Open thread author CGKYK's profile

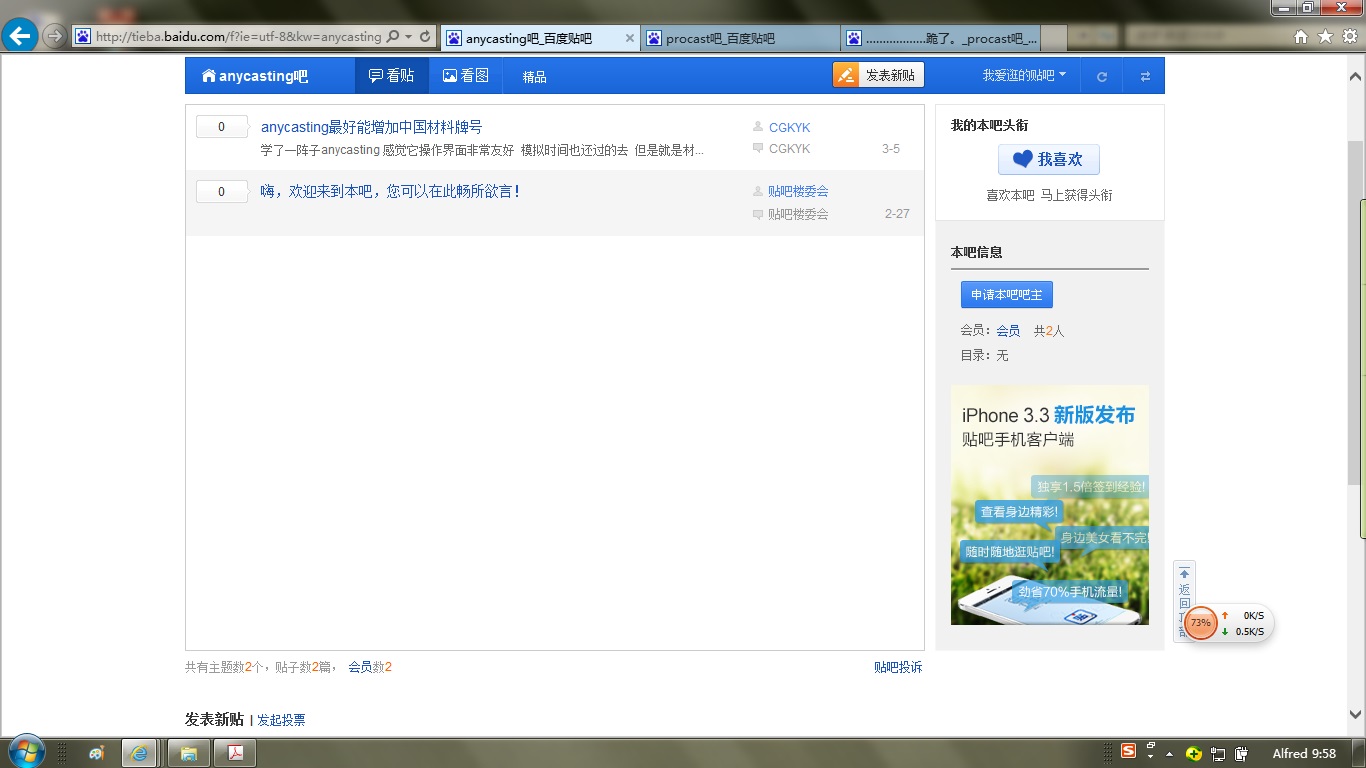tap(790, 127)
